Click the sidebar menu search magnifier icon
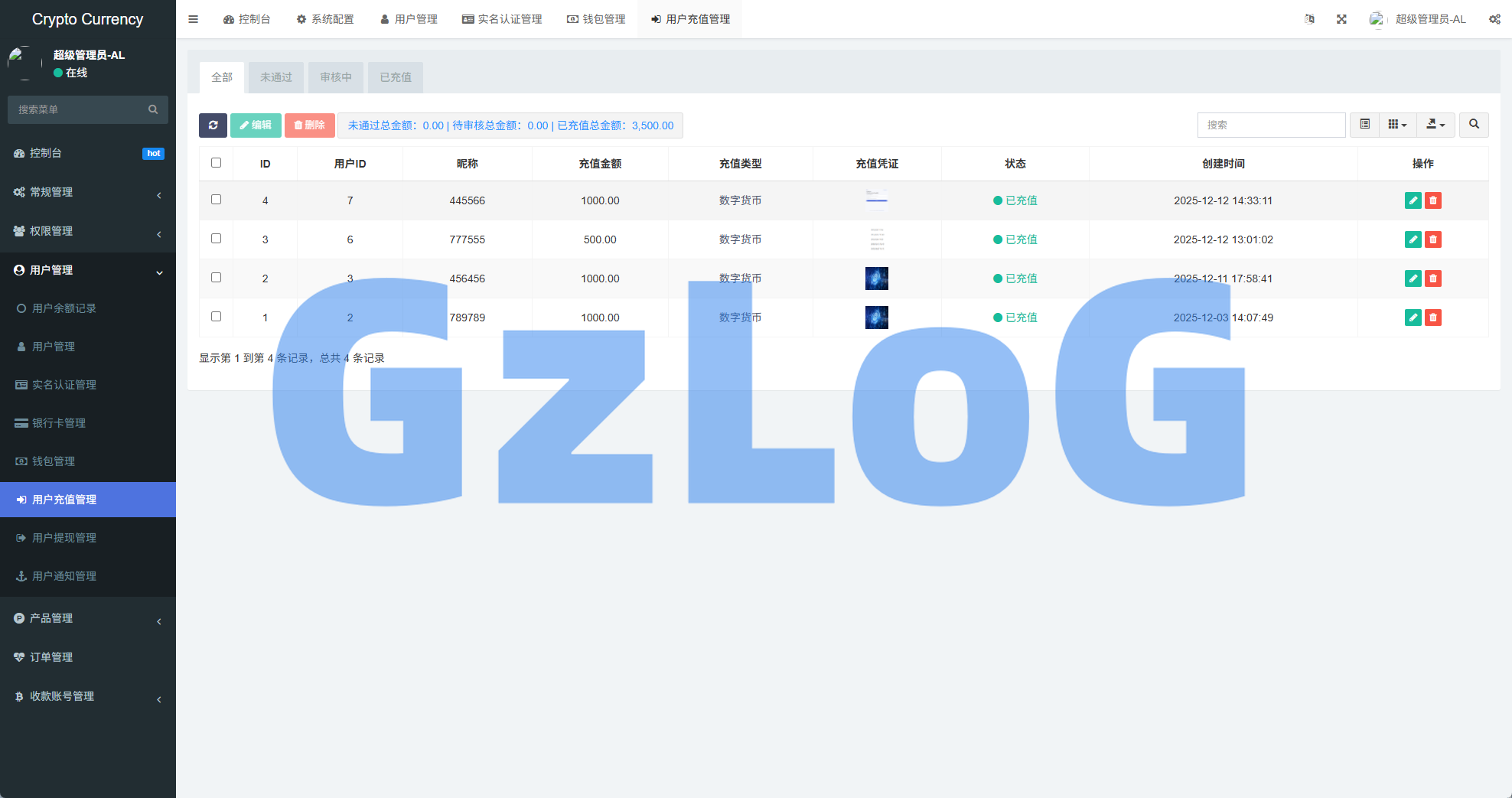Viewport: 1512px width, 798px height. [x=153, y=109]
